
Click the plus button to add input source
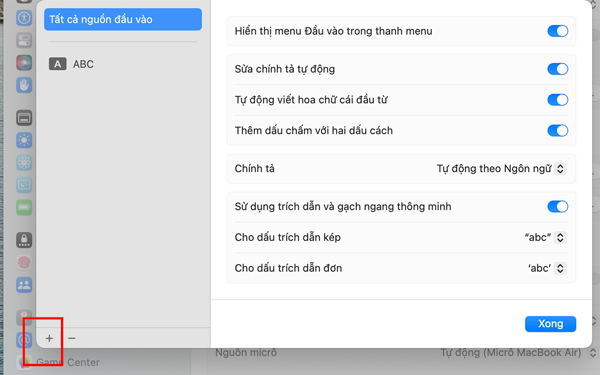pyautogui.click(x=49, y=338)
